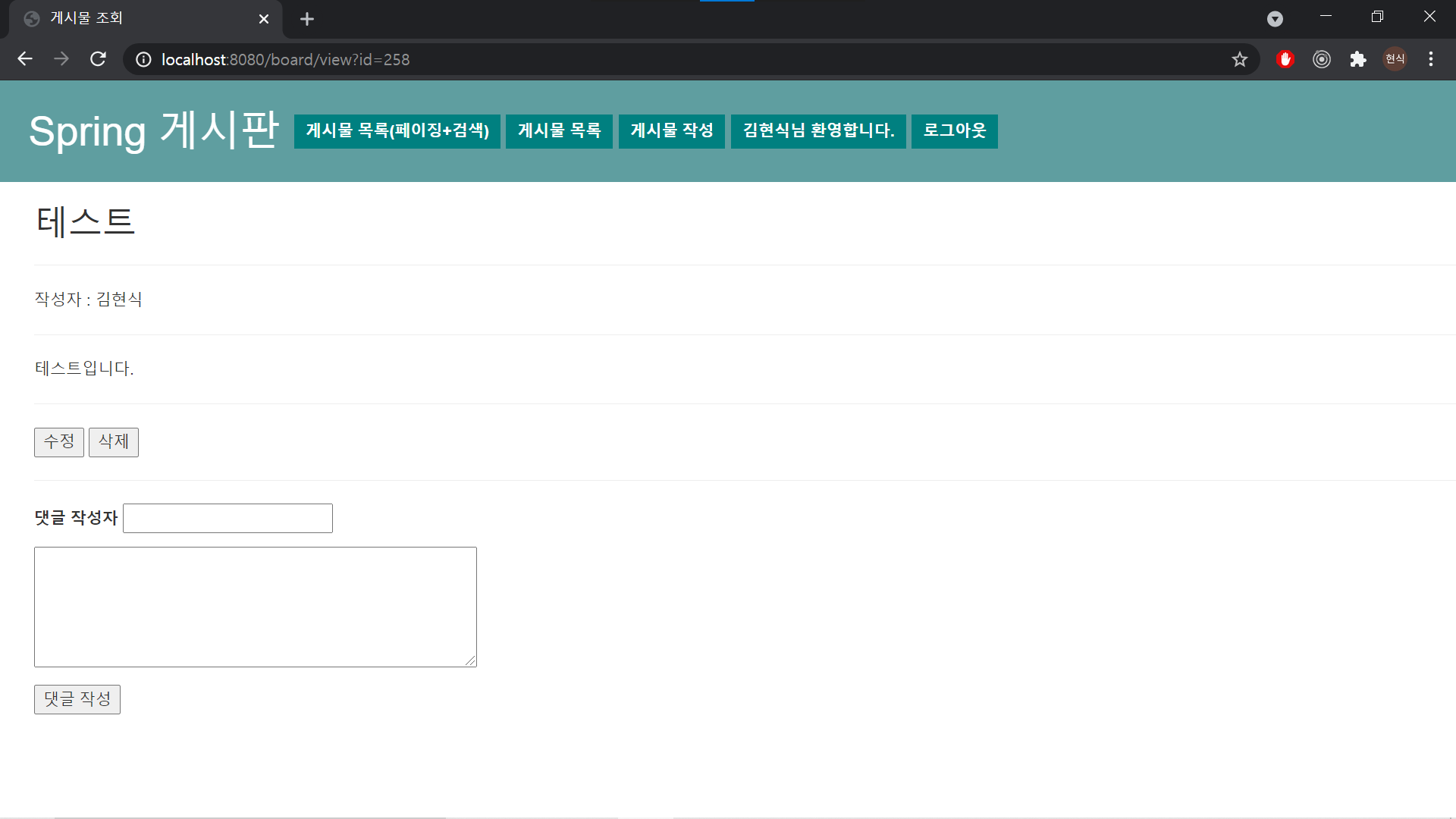
Task: Click the address bar URL
Action: pos(285,59)
